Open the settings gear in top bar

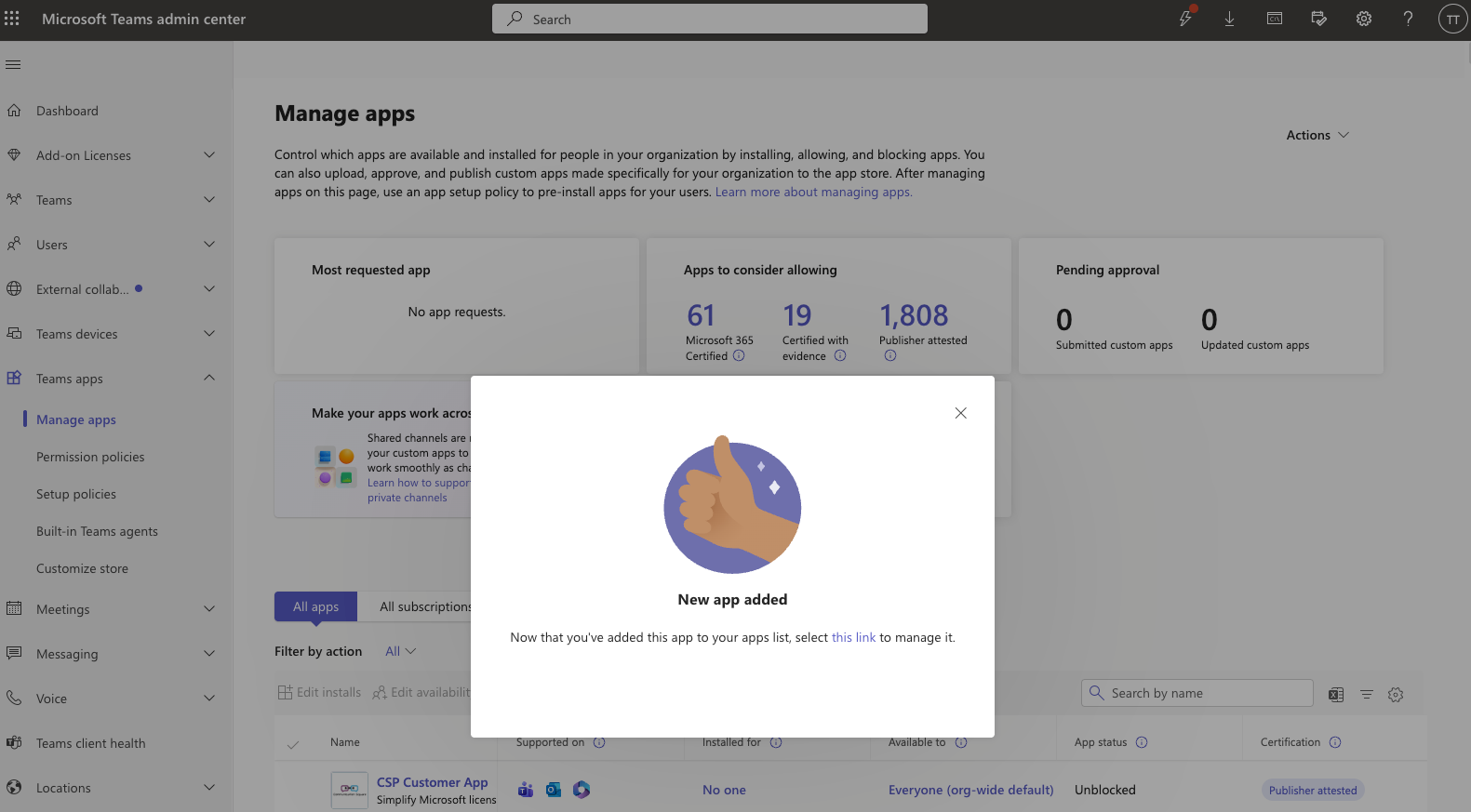pyautogui.click(x=1364, y=19)
